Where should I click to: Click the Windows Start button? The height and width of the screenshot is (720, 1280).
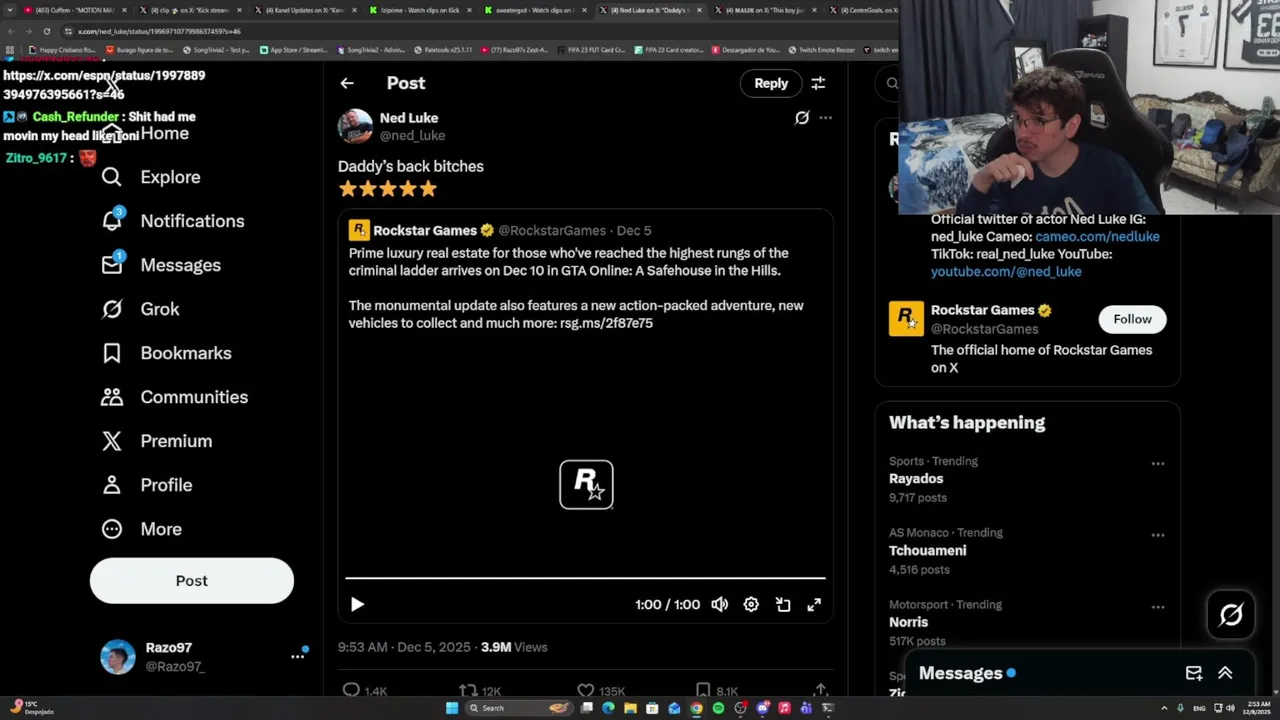pos(452,708)
